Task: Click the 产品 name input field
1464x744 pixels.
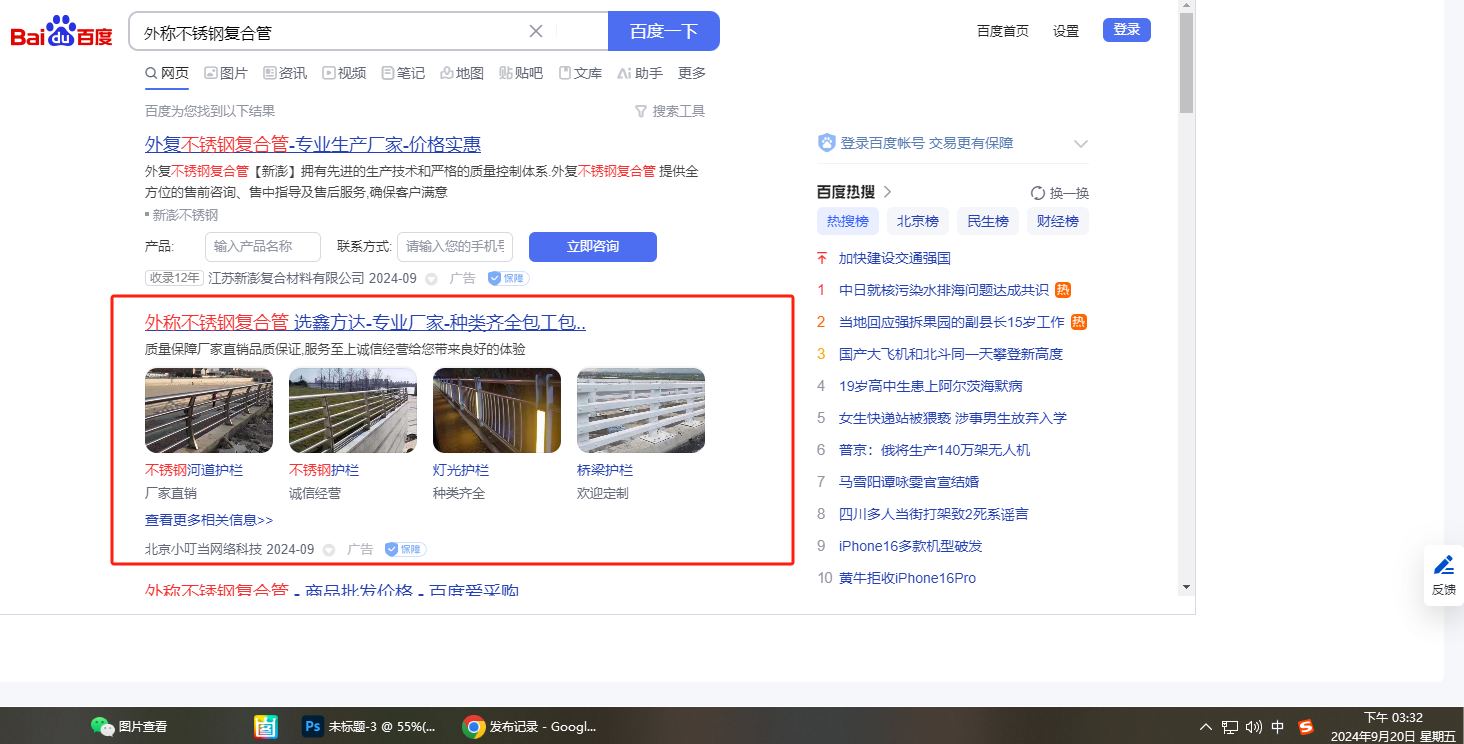Action: point(263,247)
